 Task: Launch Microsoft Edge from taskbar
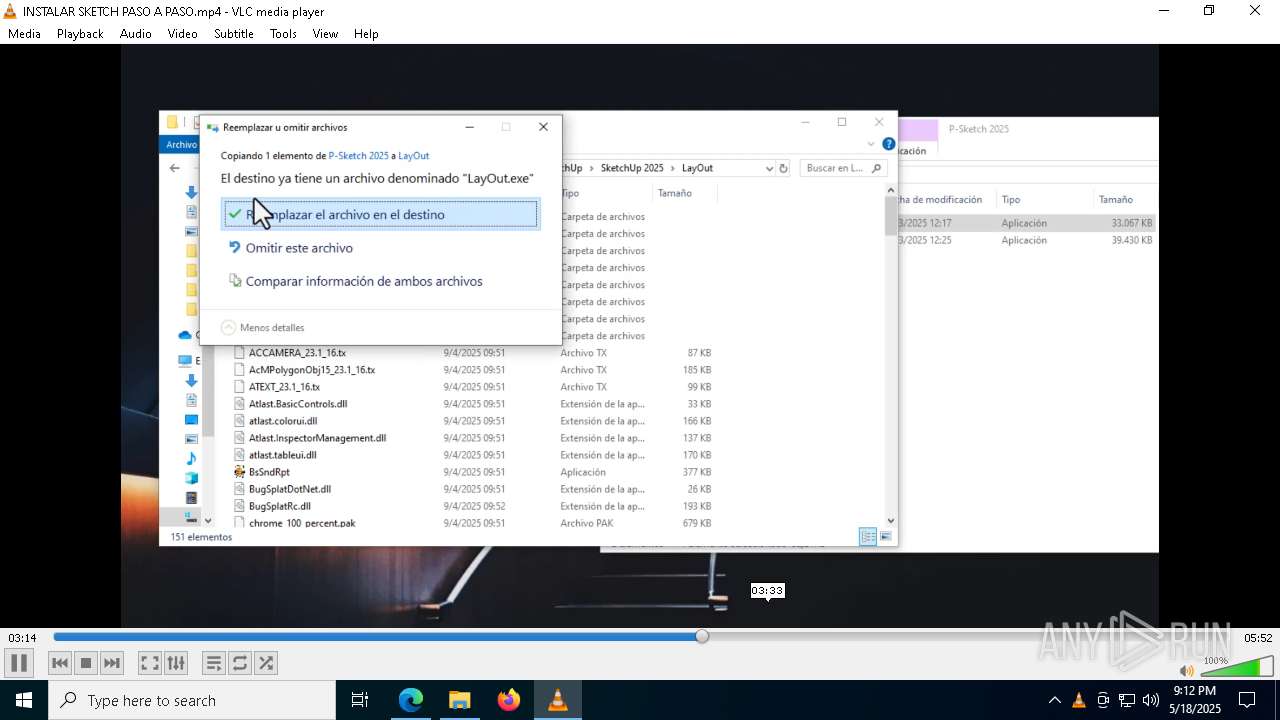pos(411,700)
